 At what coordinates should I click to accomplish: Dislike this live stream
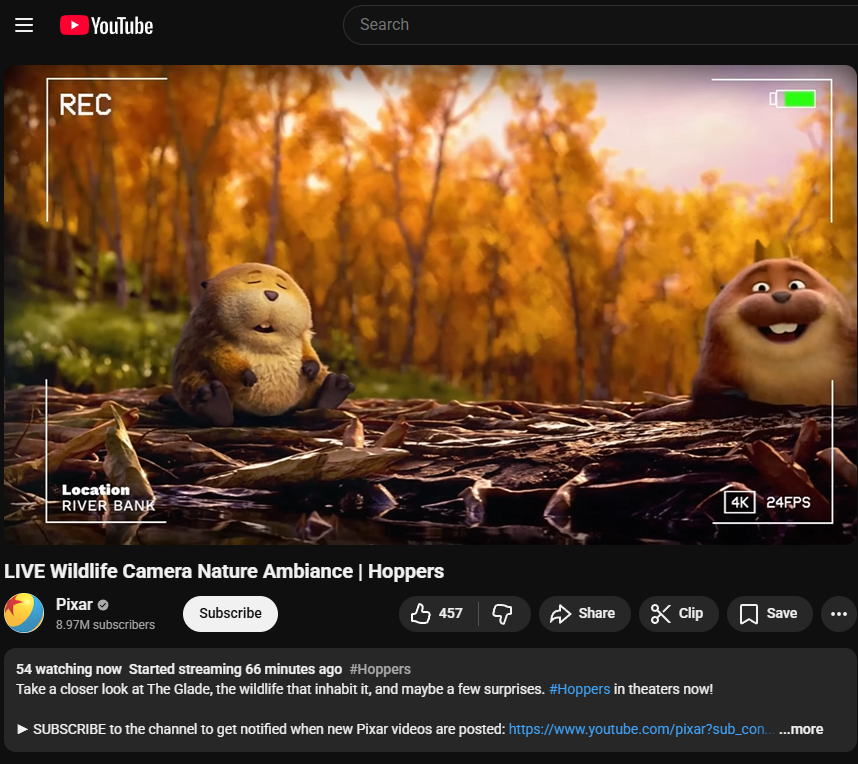pos(503,613)
